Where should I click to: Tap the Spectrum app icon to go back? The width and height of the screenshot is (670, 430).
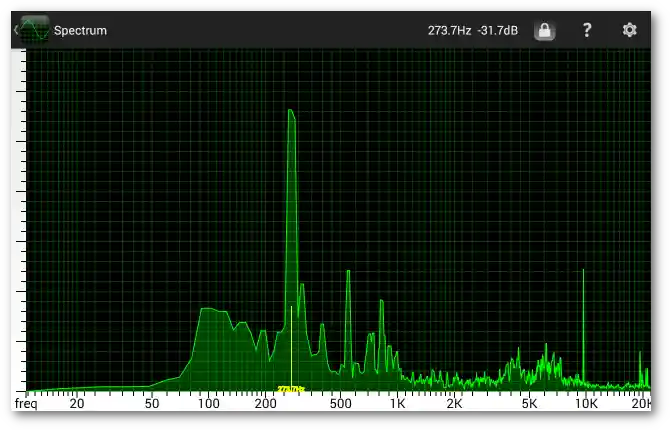click(34, 30)
